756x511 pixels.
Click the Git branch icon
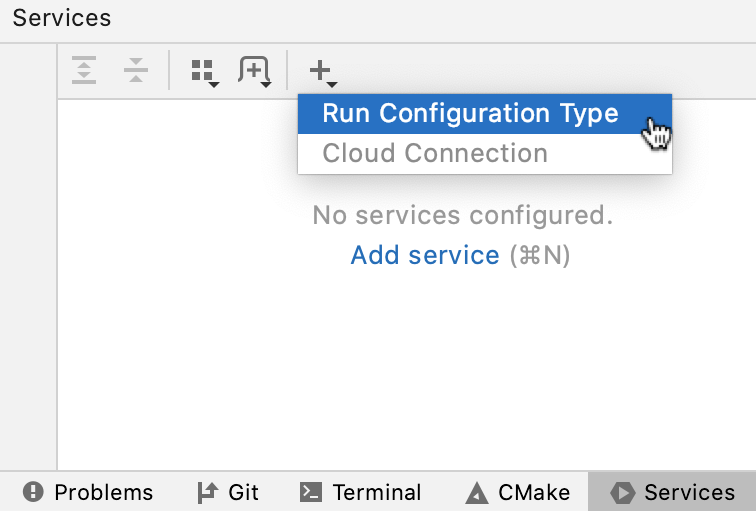click(207, 492)
